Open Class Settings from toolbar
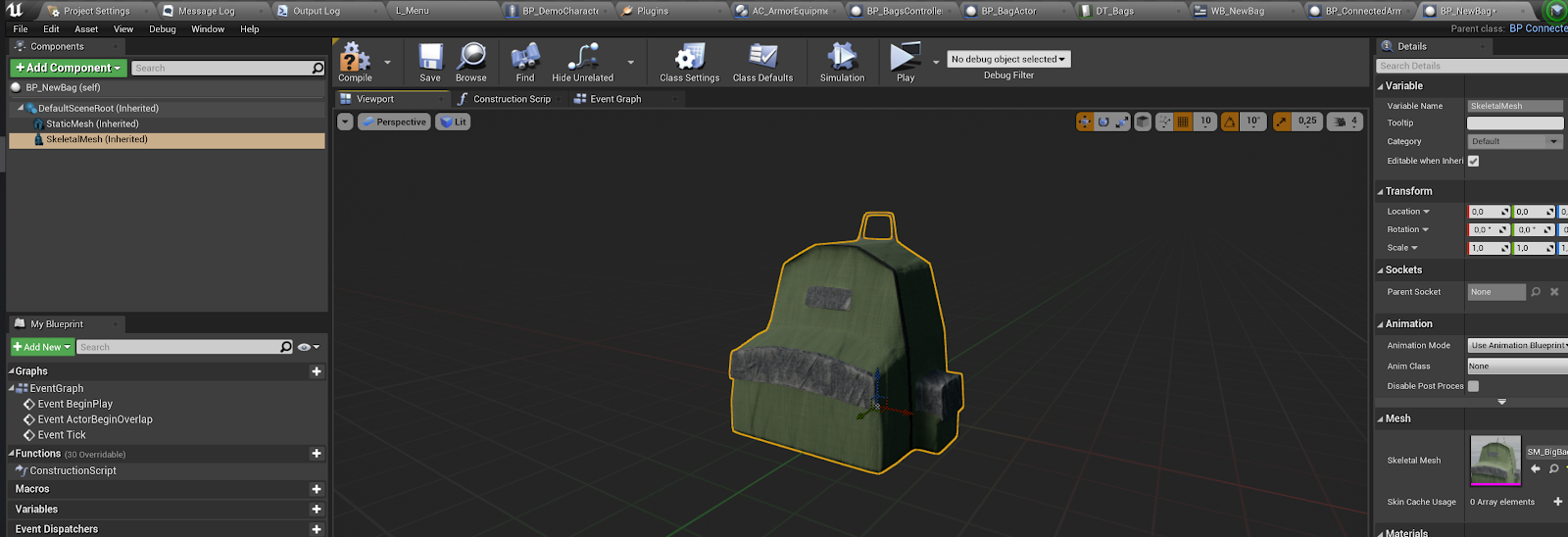The height and width of the screenshot is (537, 1568). coord(689,58)
